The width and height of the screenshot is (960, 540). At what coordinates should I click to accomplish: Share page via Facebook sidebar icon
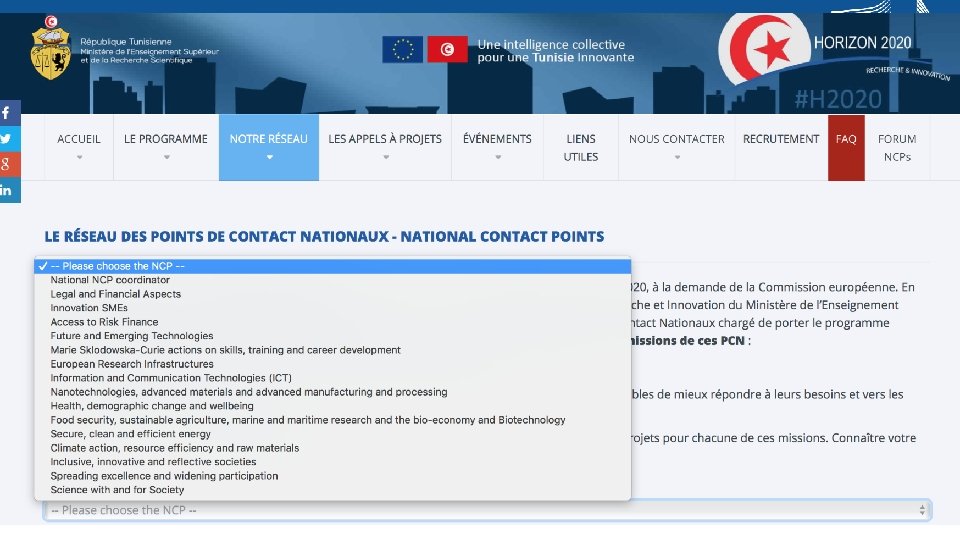tap(10, 113)
